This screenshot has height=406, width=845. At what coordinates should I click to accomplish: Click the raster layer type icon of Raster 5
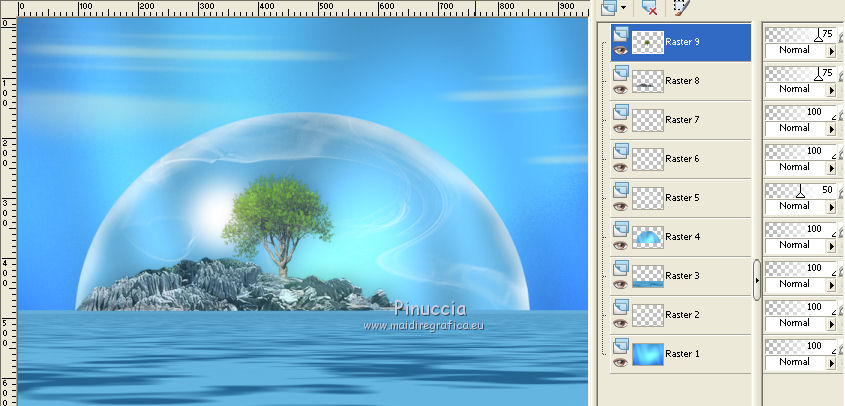(x=621, y=190)
